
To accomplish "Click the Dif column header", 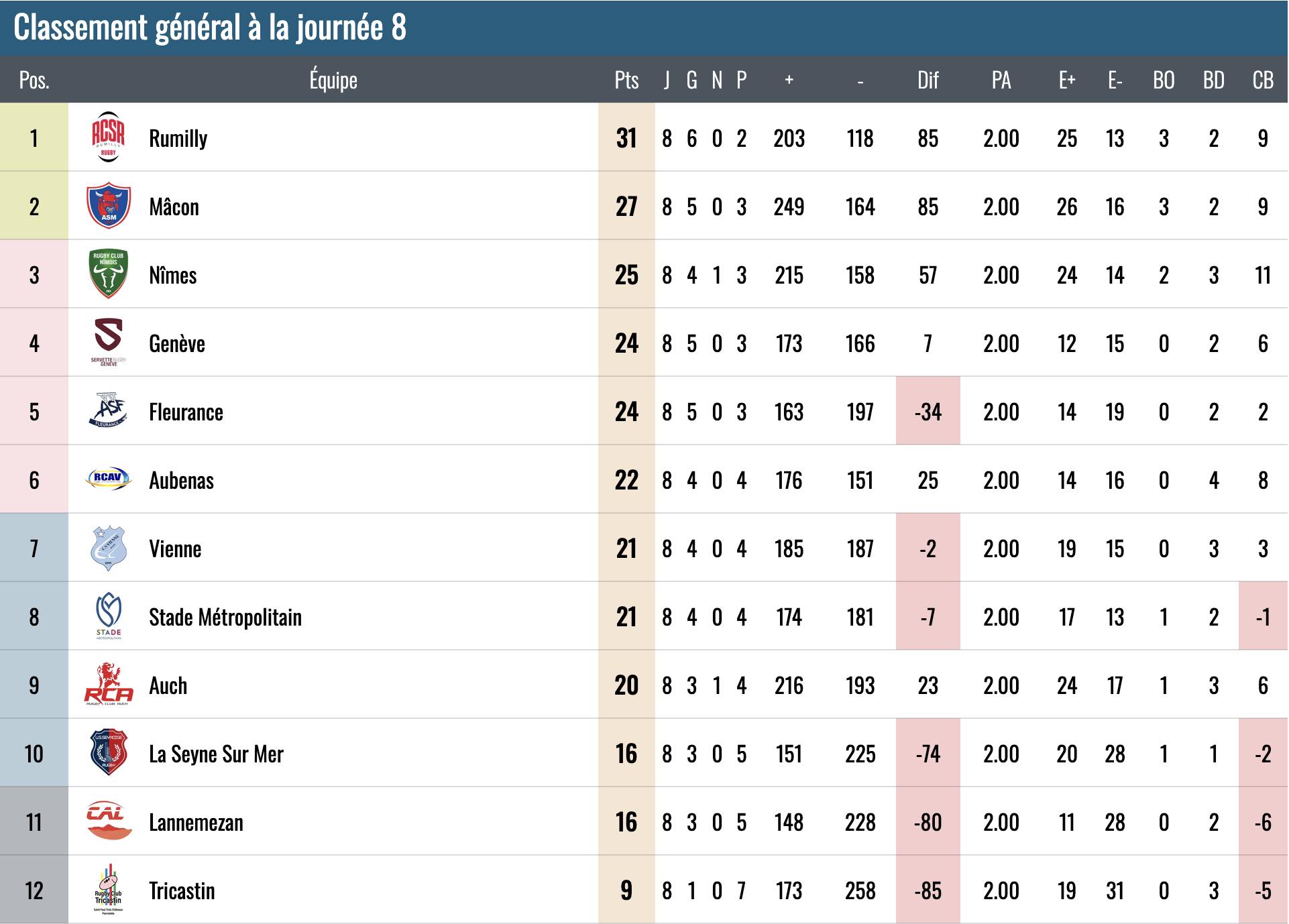I will 928,80.
